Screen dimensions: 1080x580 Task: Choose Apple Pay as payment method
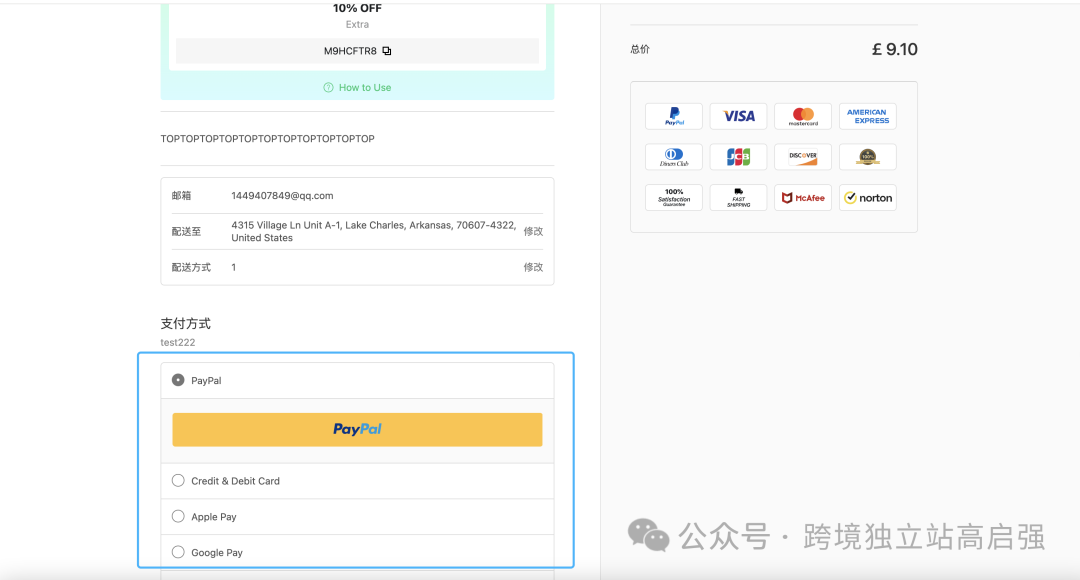coord(178,517)
